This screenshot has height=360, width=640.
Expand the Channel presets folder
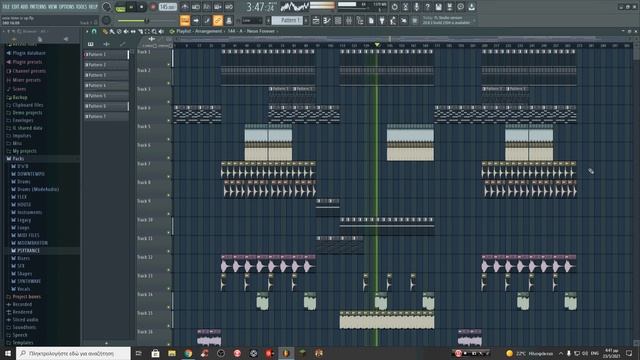[29, 71]
